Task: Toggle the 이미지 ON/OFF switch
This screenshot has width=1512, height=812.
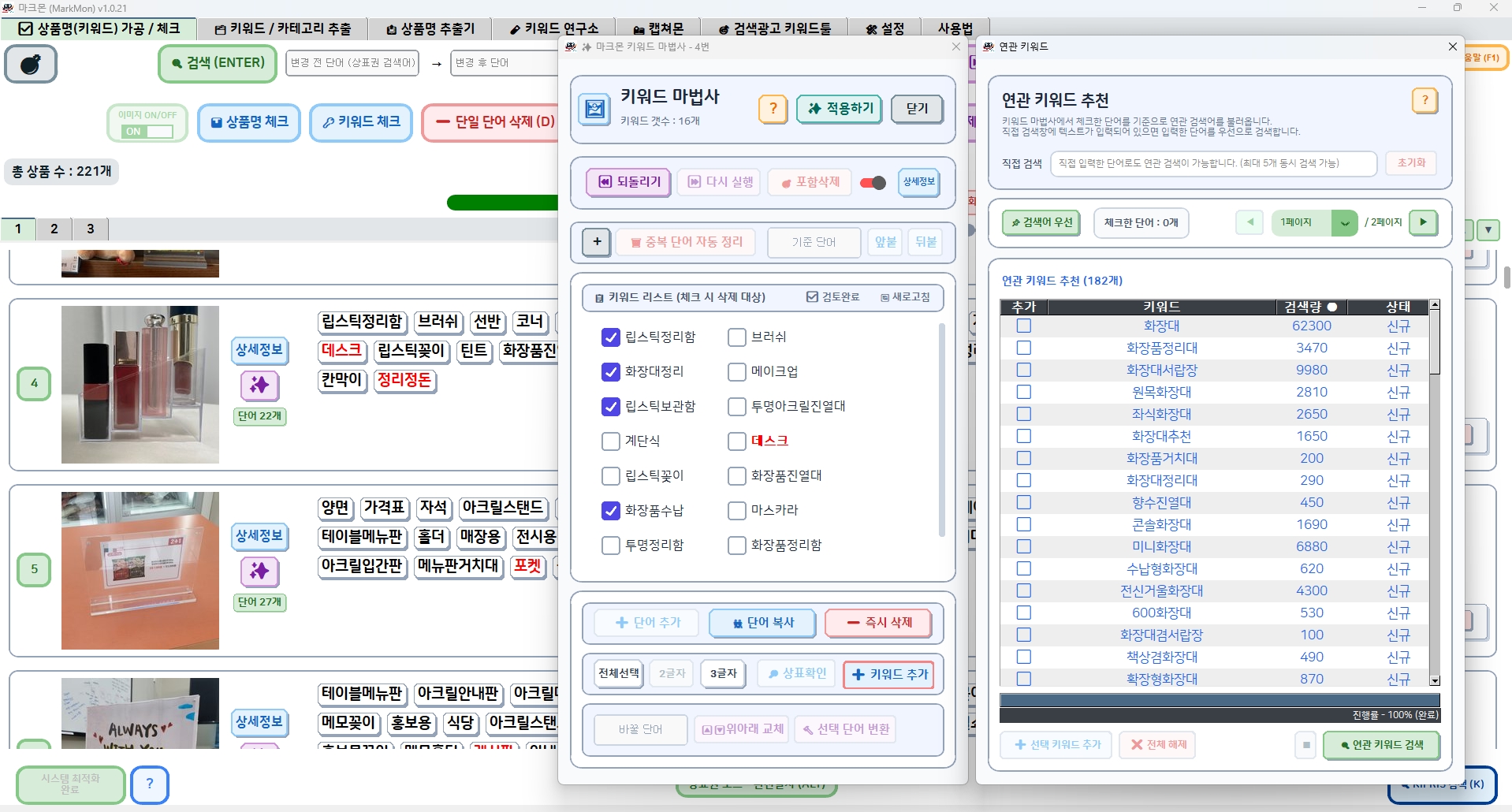Action: [148, 132]
